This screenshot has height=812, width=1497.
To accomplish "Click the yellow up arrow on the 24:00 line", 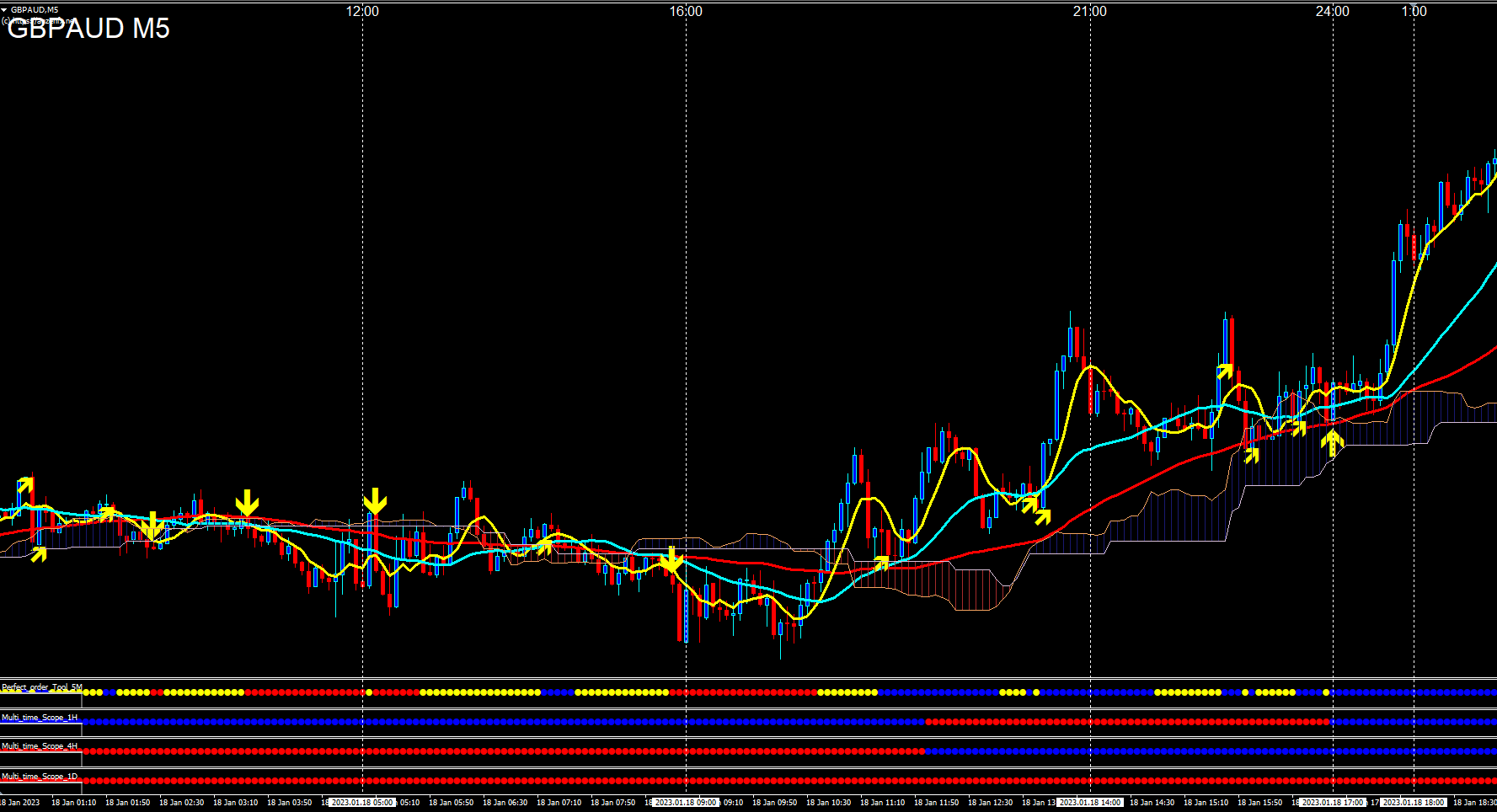I will pos(1332,442).
